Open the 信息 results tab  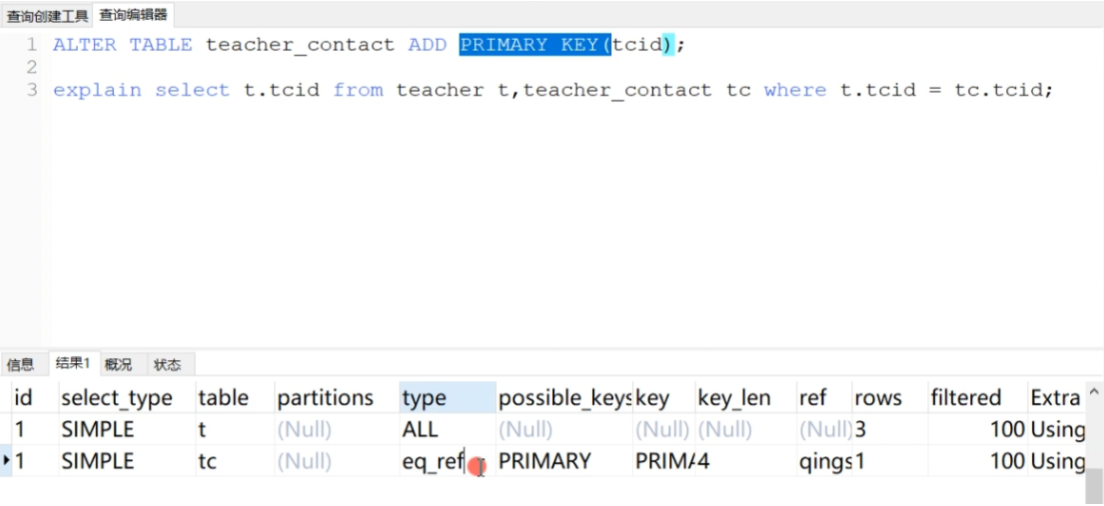pyautogui.click(x=20, y=365)
